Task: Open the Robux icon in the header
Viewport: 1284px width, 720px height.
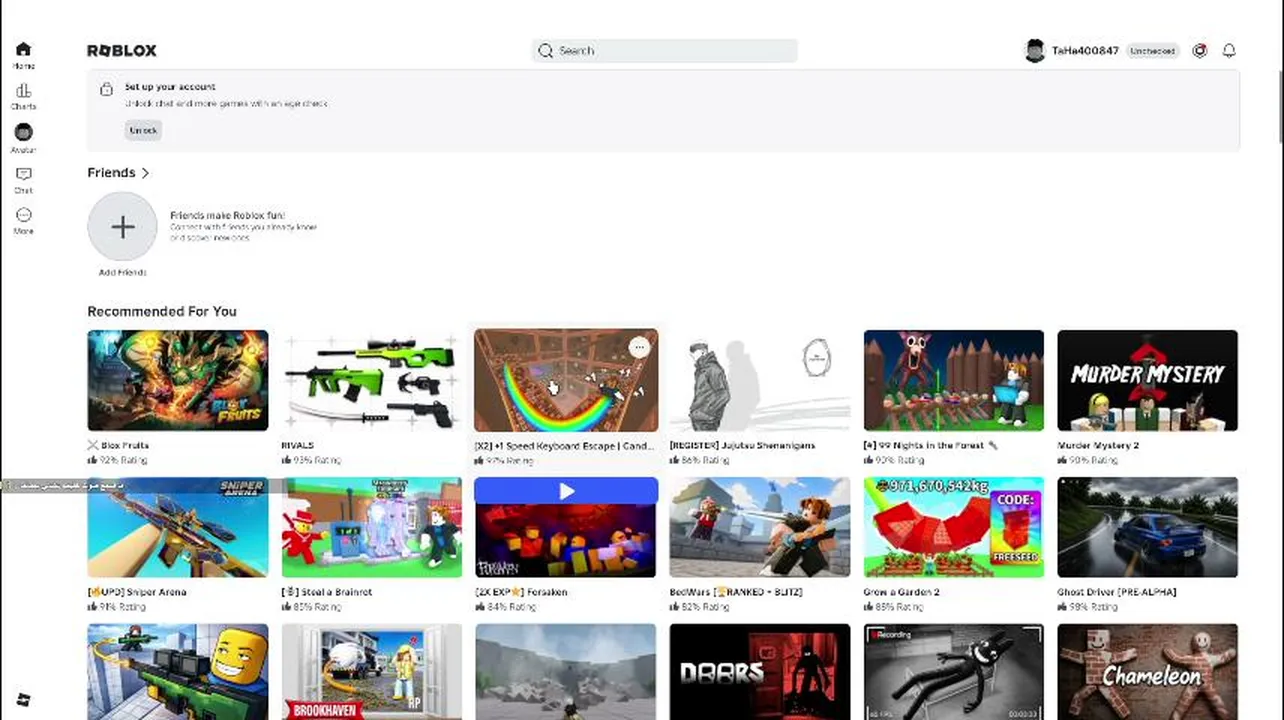Action: click(1200, 51)
